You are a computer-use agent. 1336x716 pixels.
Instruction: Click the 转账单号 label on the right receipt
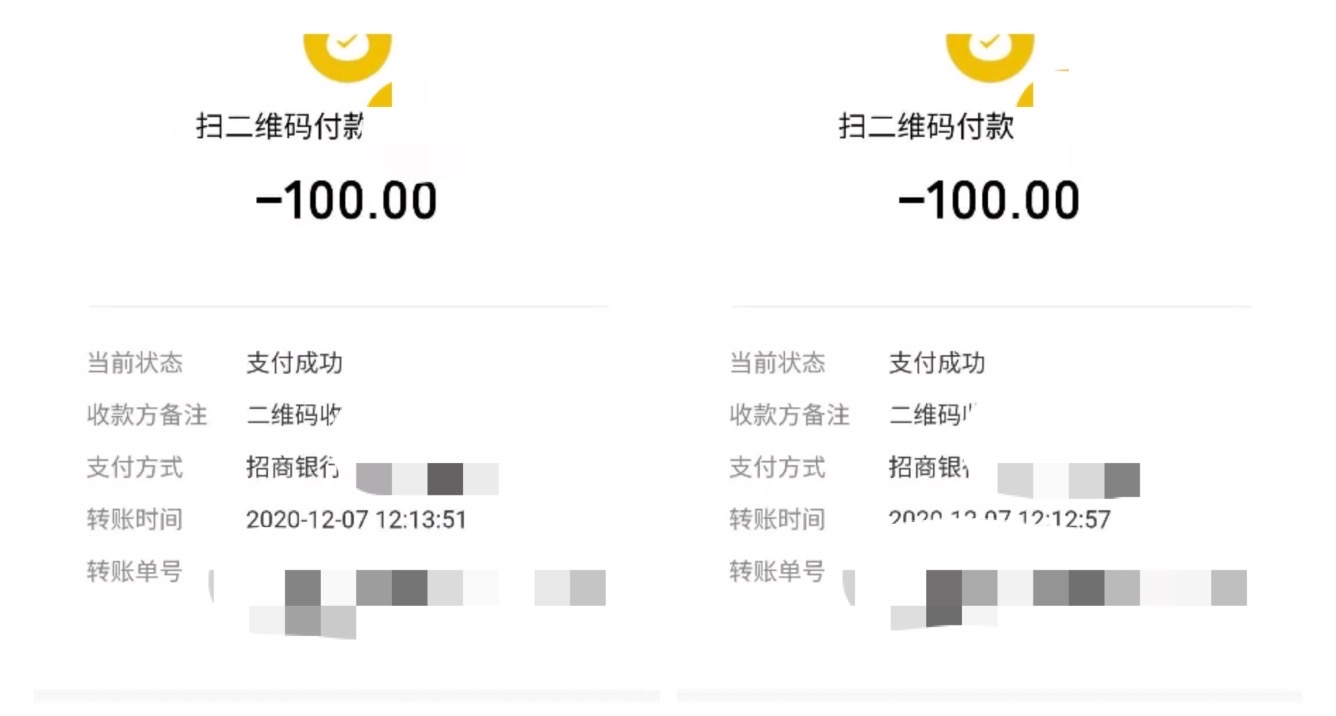pos(777,572)
